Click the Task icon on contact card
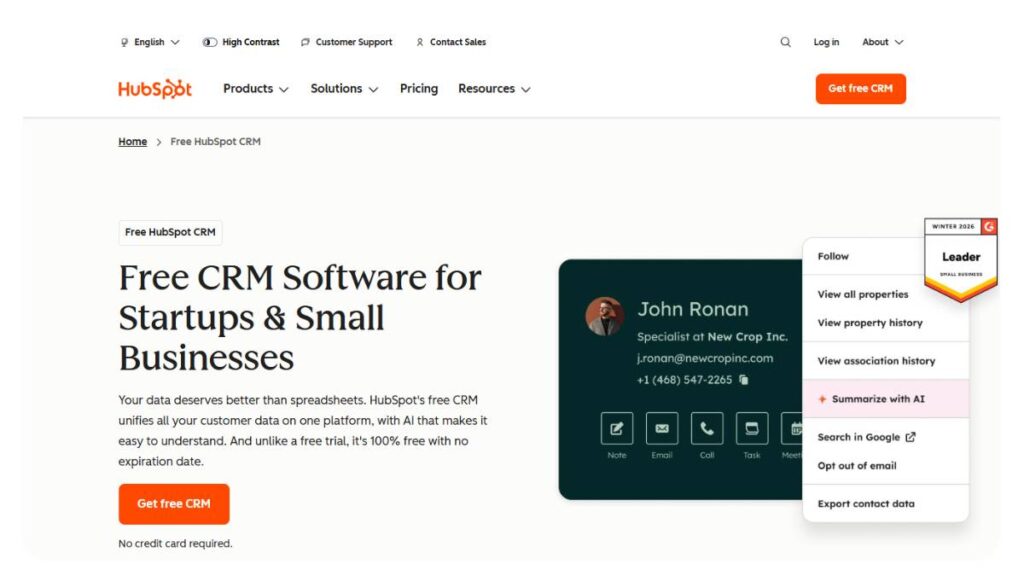 pos(752,428)
